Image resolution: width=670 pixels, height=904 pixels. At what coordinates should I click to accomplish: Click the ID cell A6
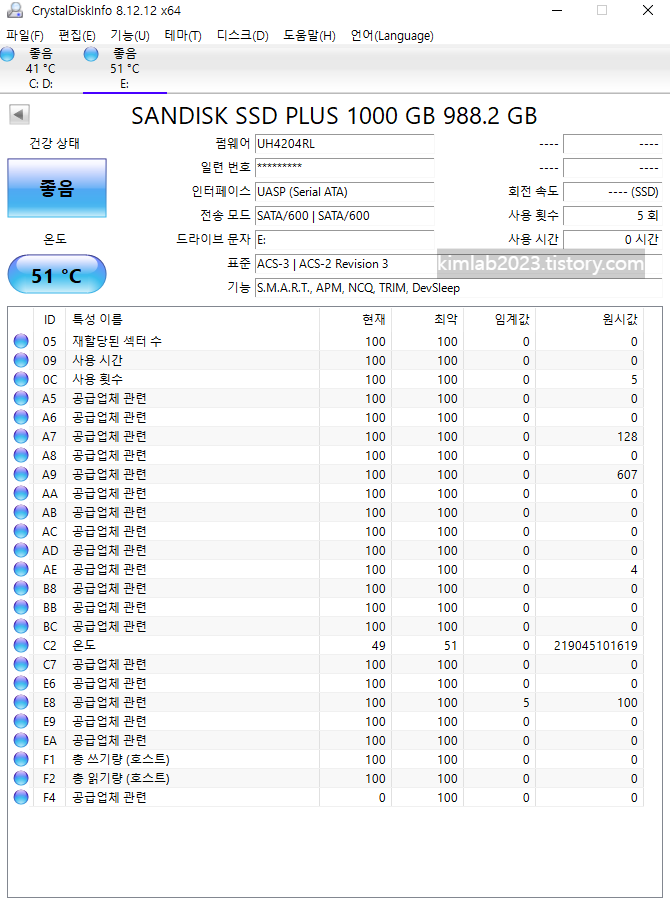tap(50, 417)
